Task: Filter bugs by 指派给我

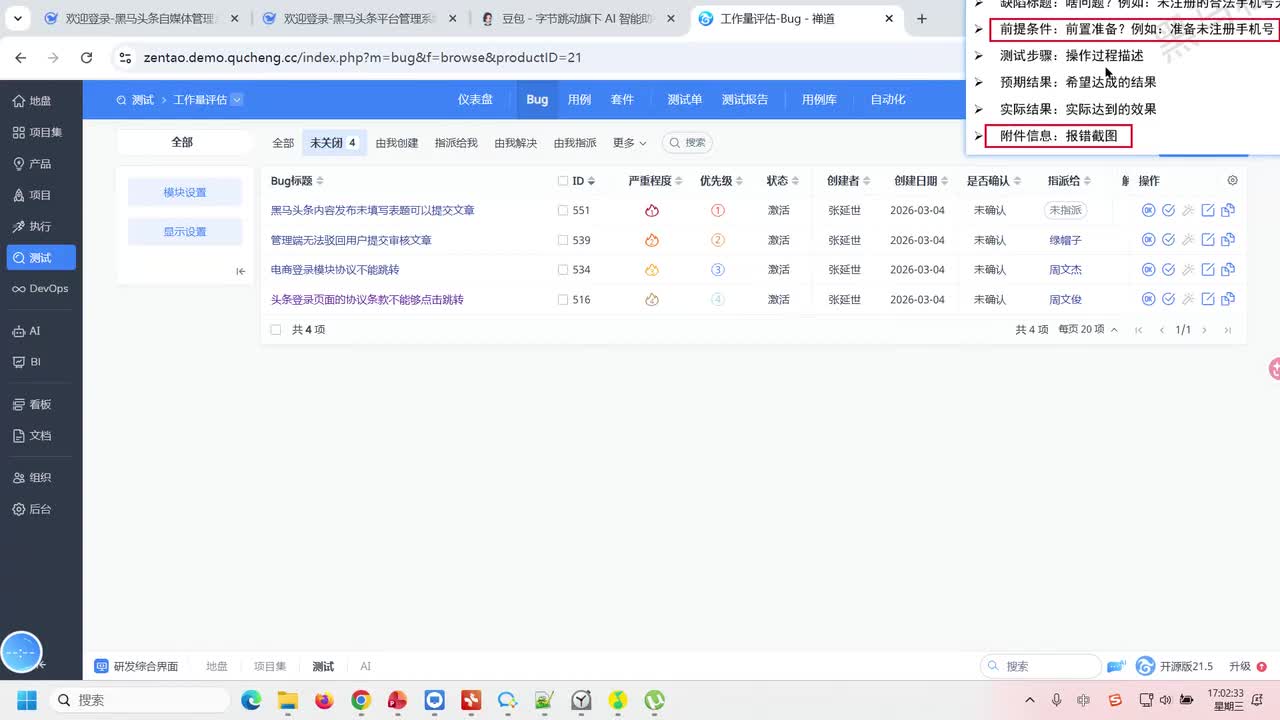Action: click(x=456, y=143)
